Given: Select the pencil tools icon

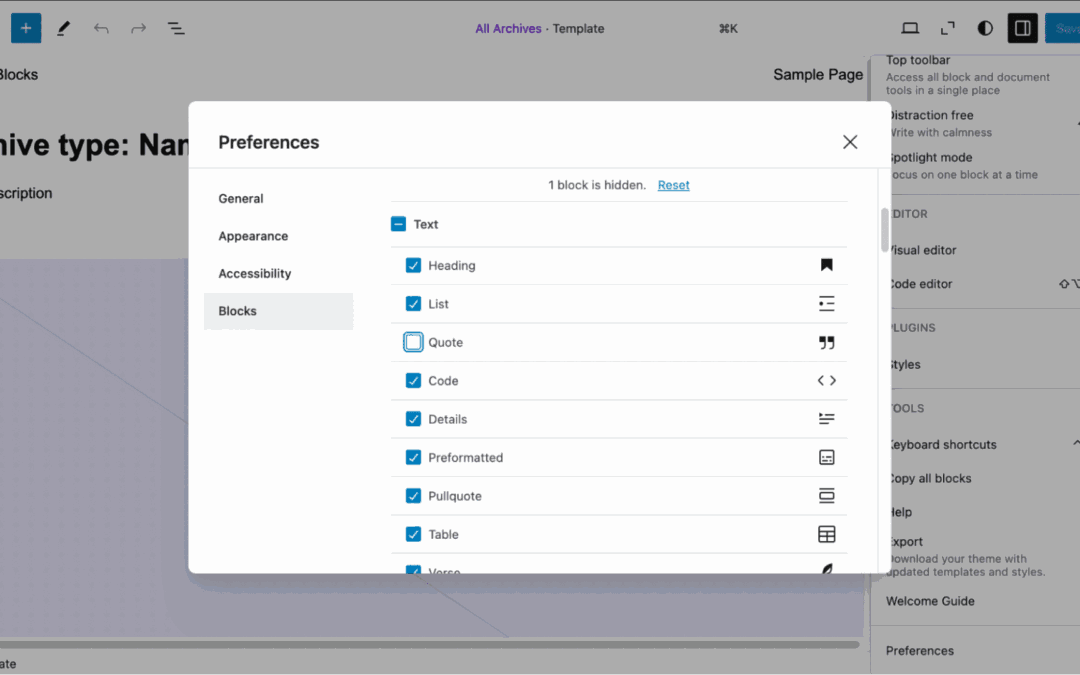Looking at the screenshot, I should (x=64, y=28).
